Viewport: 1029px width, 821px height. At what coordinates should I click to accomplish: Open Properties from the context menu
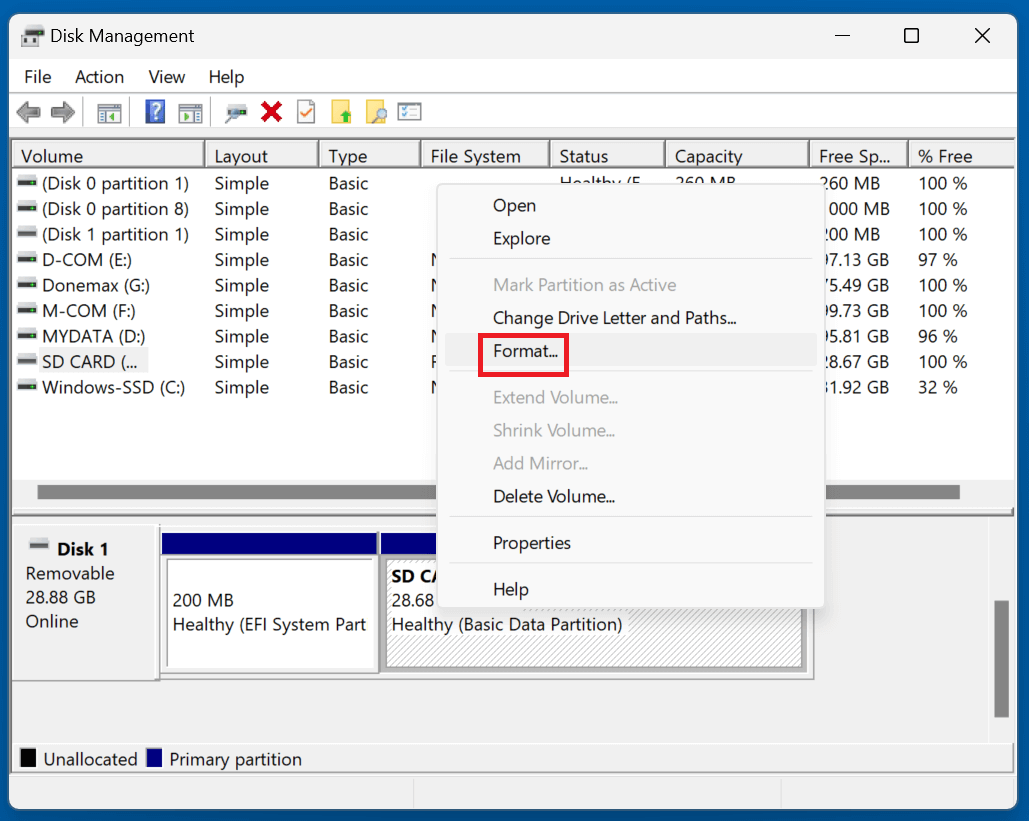click(x=532, y=542)
